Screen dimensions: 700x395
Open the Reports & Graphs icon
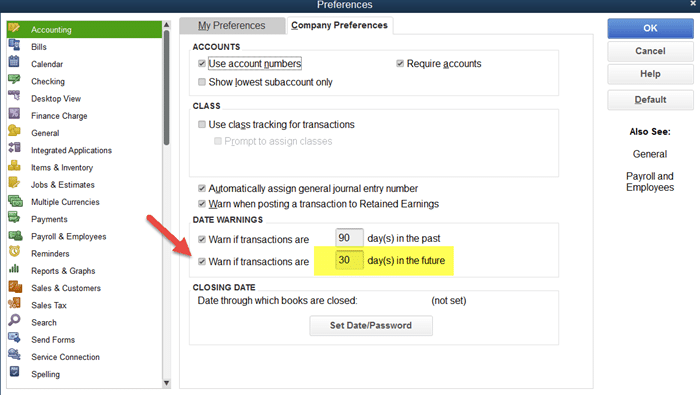[x=14, y=269]
